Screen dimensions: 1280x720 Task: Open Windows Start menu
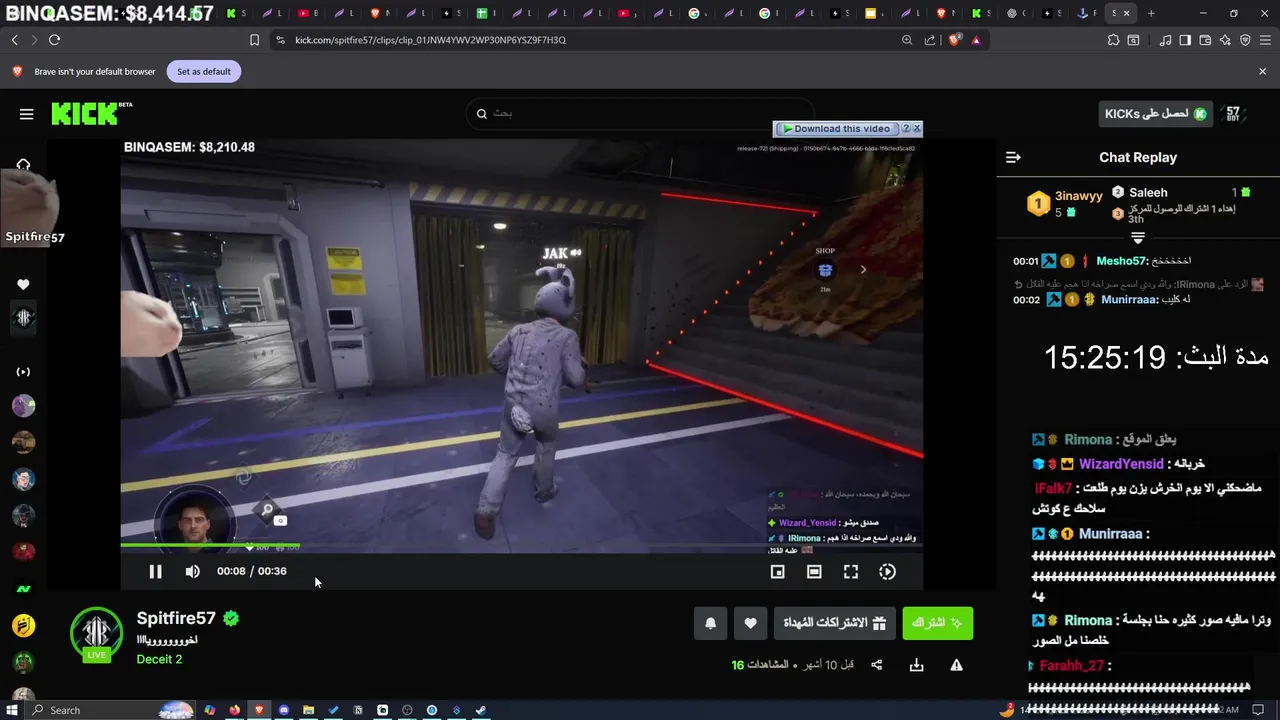(10, 710)
